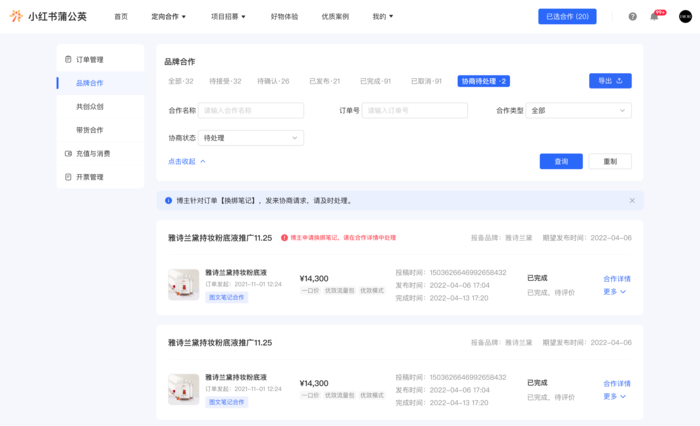Open the notifications bell icon
This screenshot has width=700, height=426.
pos(654,16)
